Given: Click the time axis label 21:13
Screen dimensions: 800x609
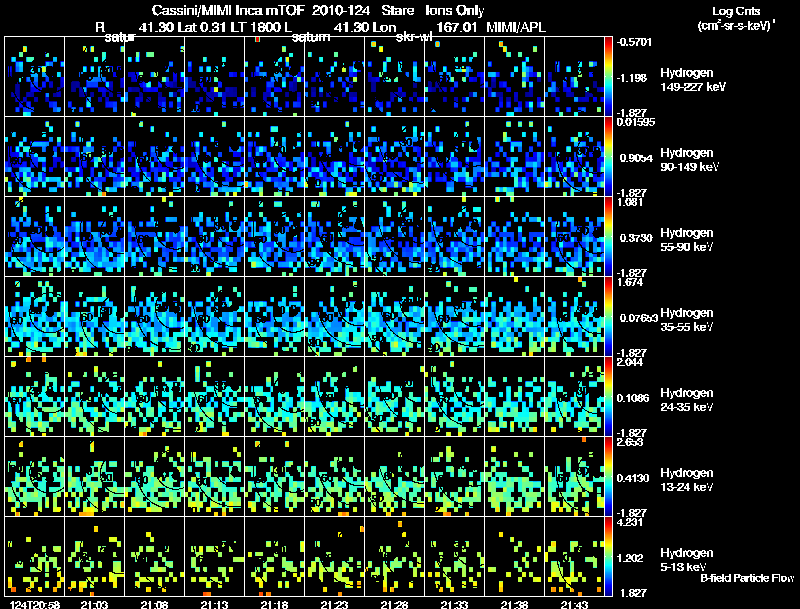Looking at the screenshot, I should [214, 604].
